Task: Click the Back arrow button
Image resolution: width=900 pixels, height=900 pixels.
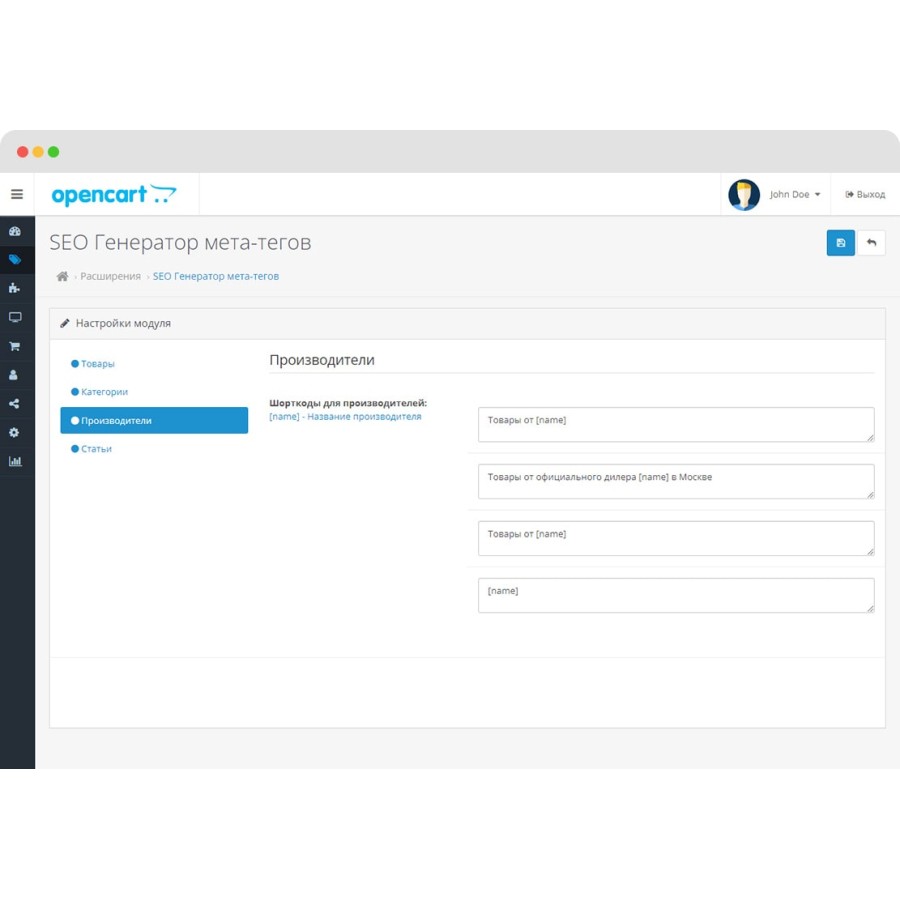Action: pyautogui.click(x=871, y=243)
